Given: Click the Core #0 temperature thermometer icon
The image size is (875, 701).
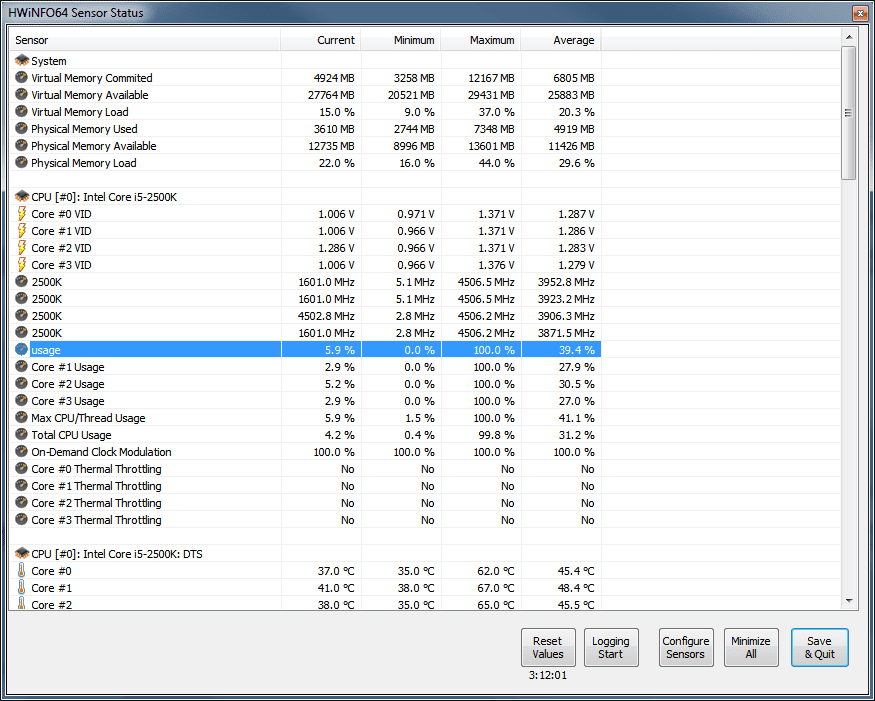Looking at the screenshot, I should click(21, 570).
